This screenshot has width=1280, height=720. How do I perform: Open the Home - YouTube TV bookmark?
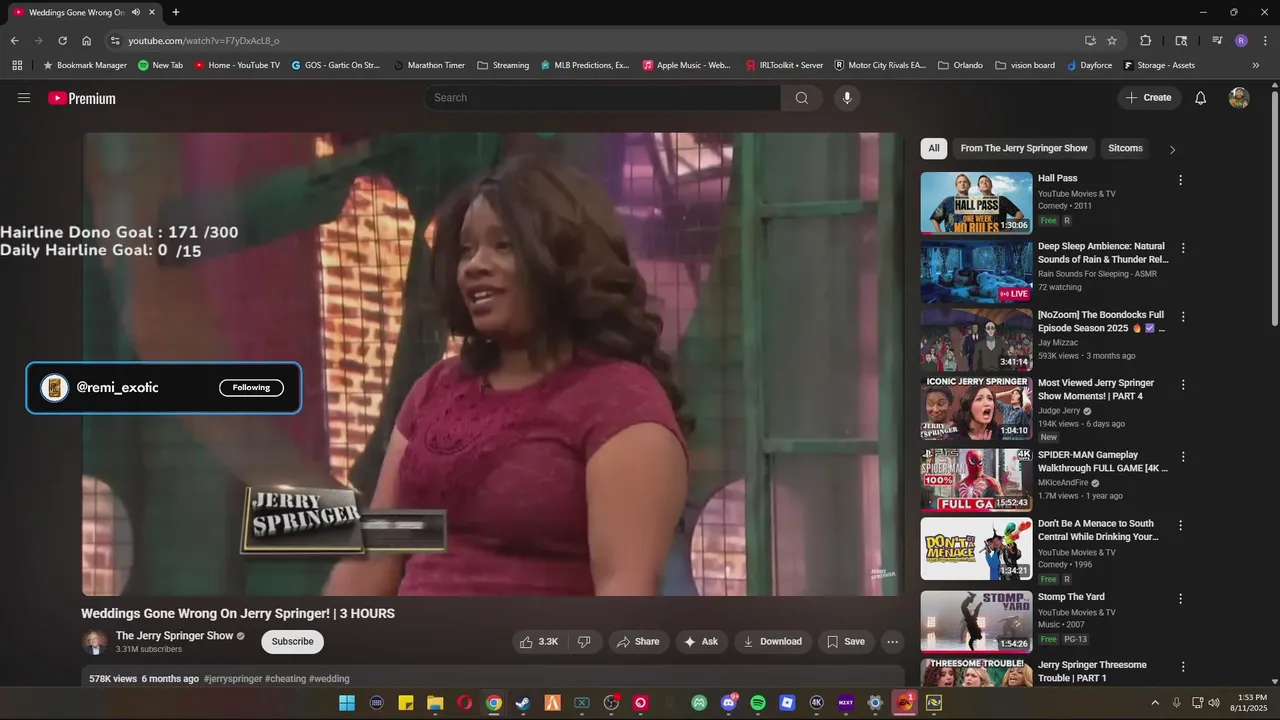[x=237, y=65]
